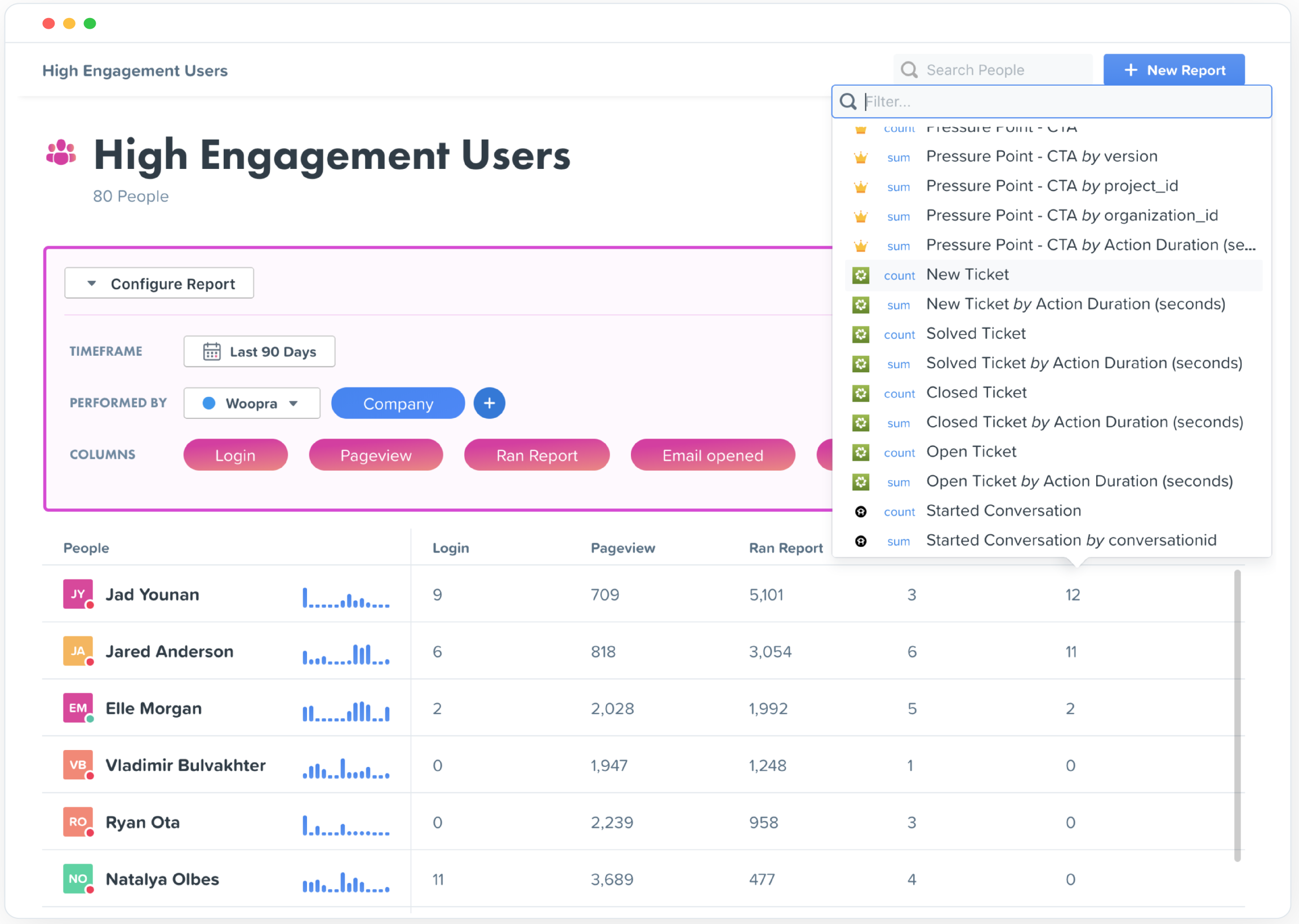Select New Ticket count menu entry
Screen dimensions: 1299x924
1053,275
